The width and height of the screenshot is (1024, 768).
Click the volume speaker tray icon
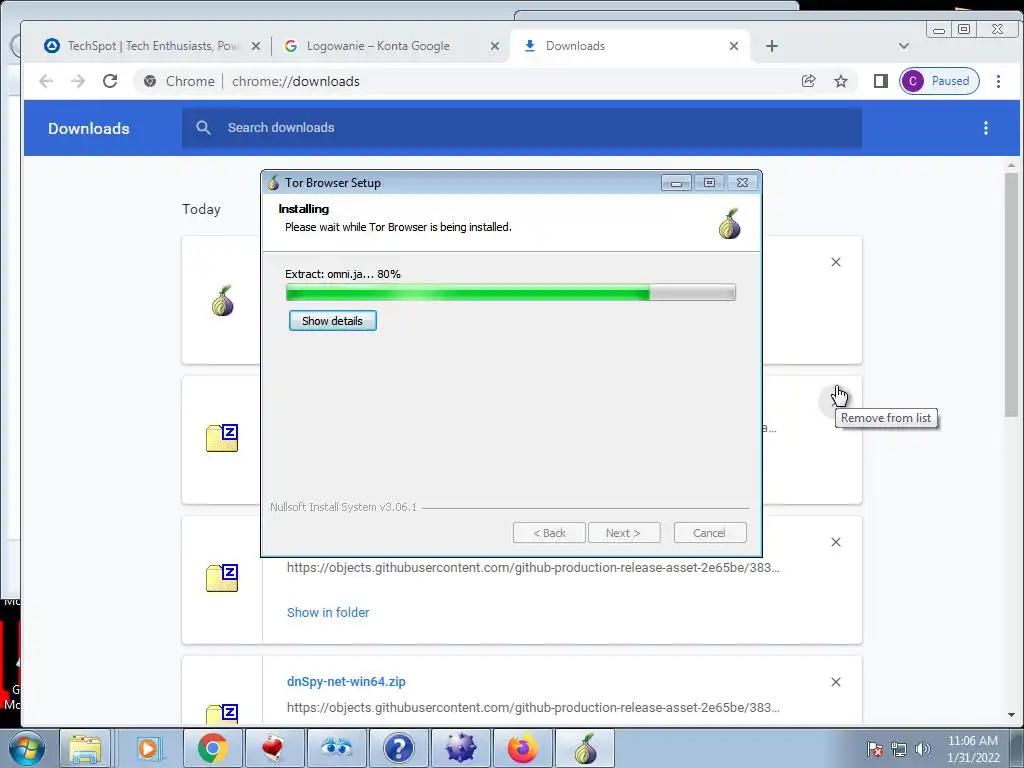pyautogui.click(x=923, y=749)
